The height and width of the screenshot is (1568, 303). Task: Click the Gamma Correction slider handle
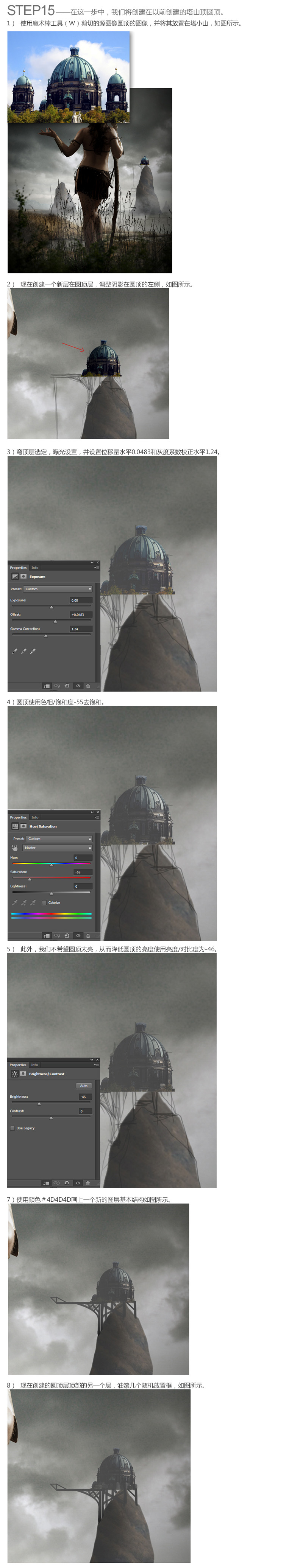coord(46,636)
